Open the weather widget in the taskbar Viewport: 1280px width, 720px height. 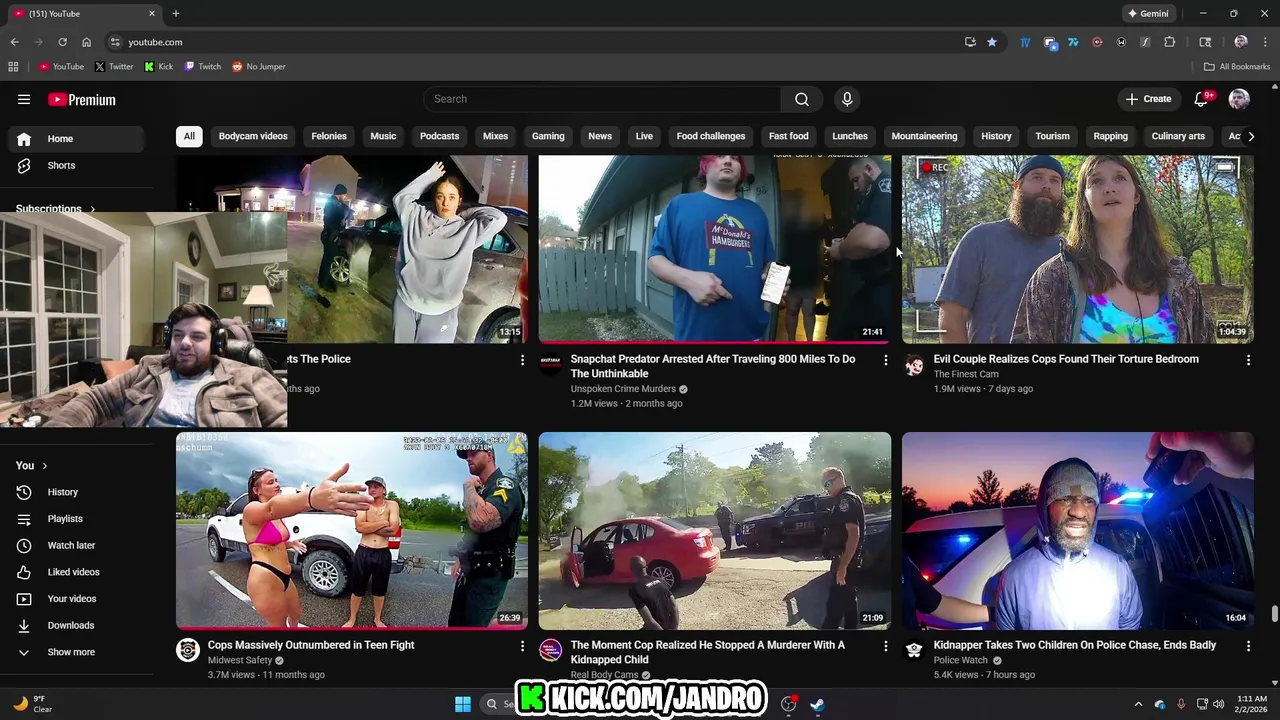coord(32,704)
